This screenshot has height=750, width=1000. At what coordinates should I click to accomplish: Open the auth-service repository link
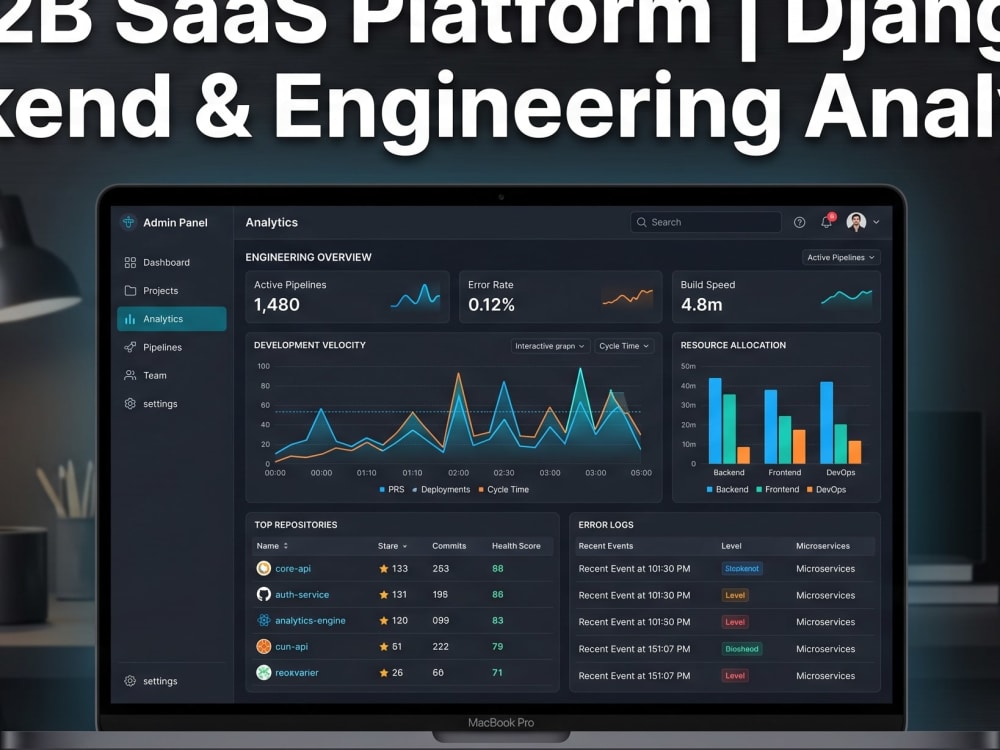302,594
